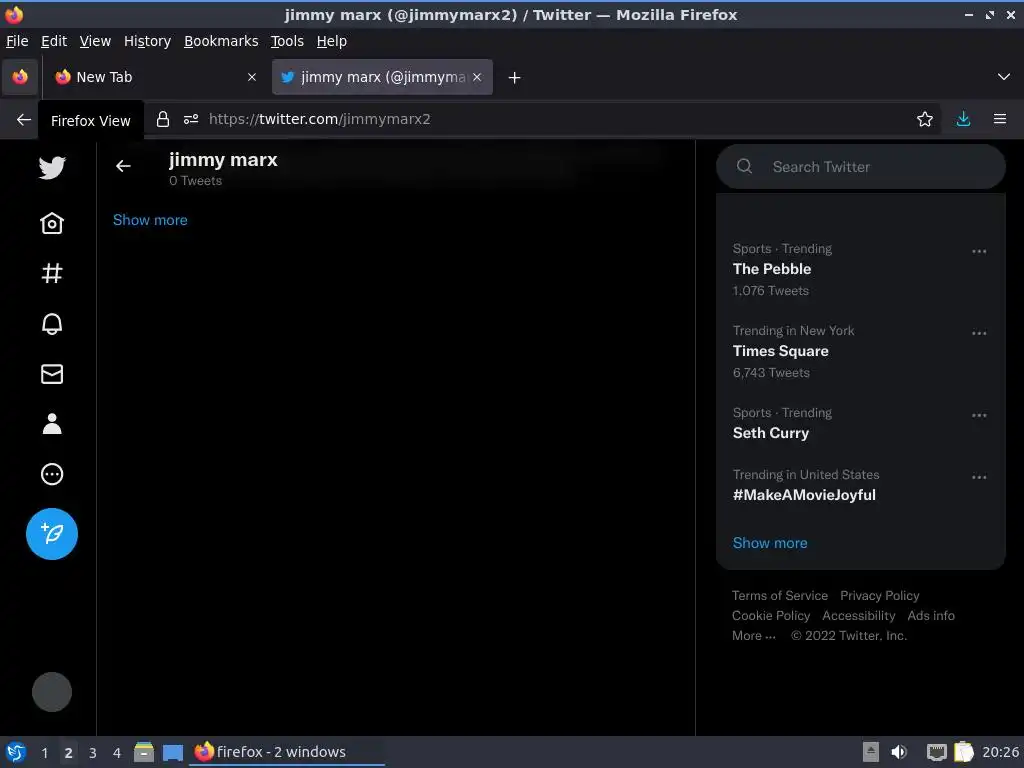Open the Notifications bell icon
The image size is (1024, 768).
(x=52, y=324)
